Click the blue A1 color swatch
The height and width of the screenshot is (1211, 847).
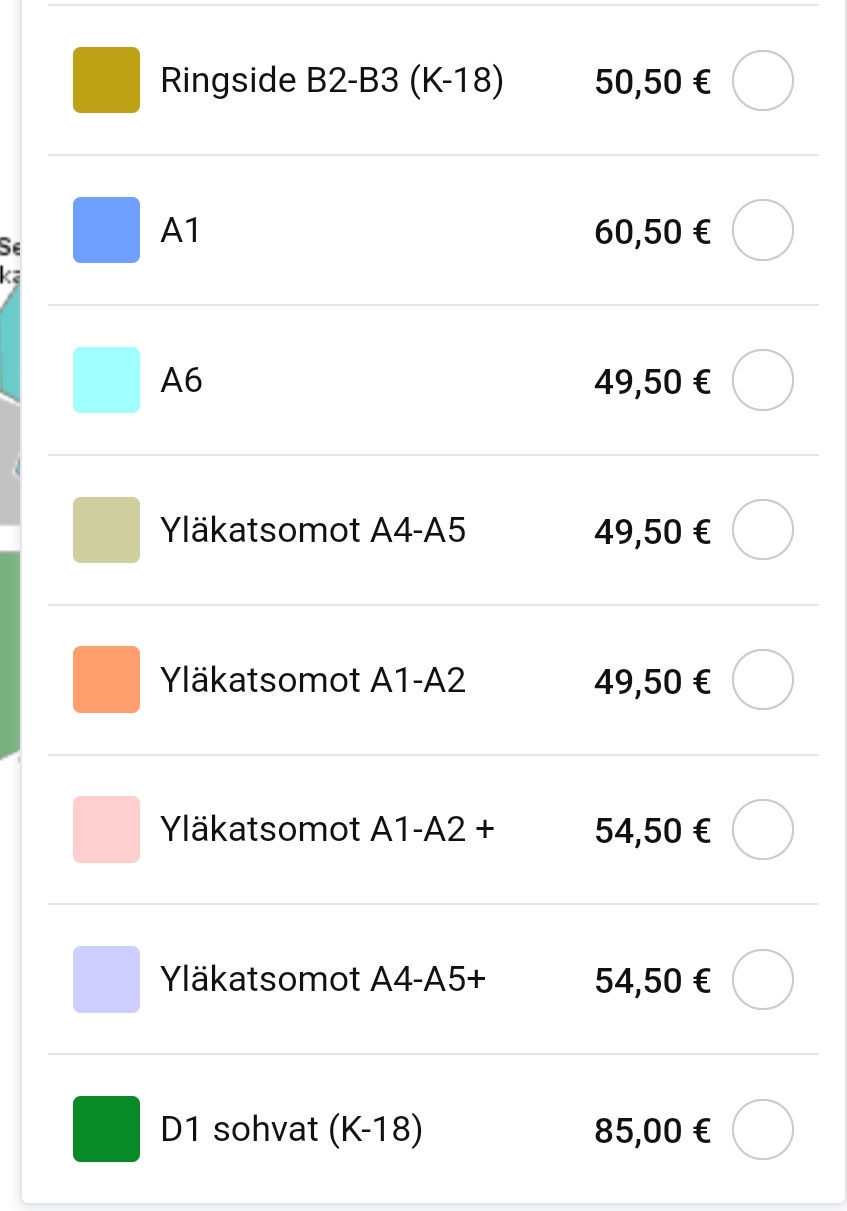click(106, 231)
